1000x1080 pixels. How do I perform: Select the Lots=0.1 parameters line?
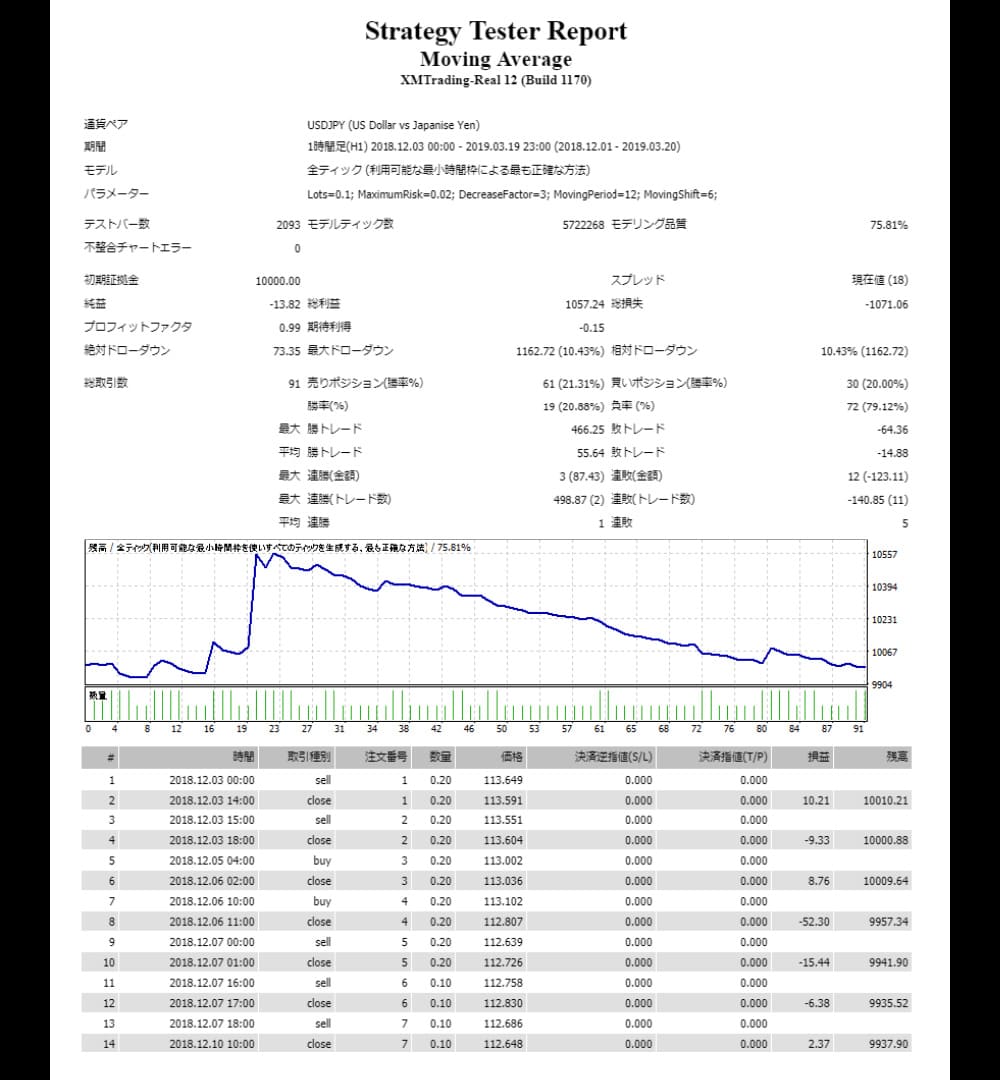tap(511, 194)
